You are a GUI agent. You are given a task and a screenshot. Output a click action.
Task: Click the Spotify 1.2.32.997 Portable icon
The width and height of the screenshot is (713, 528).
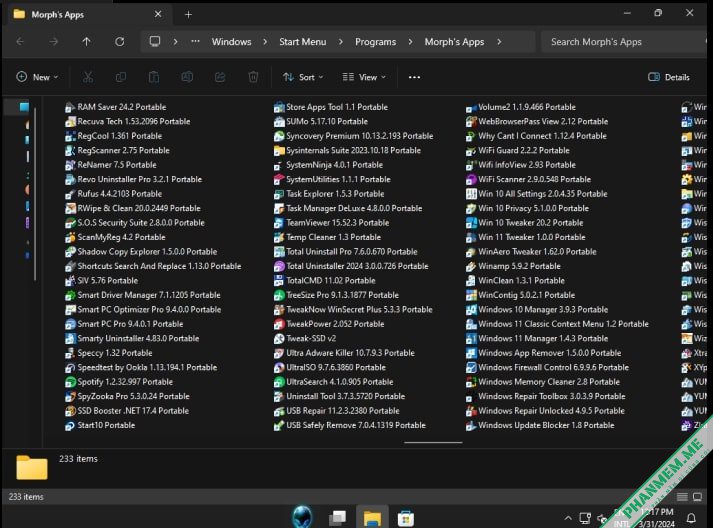coord(70,382)
